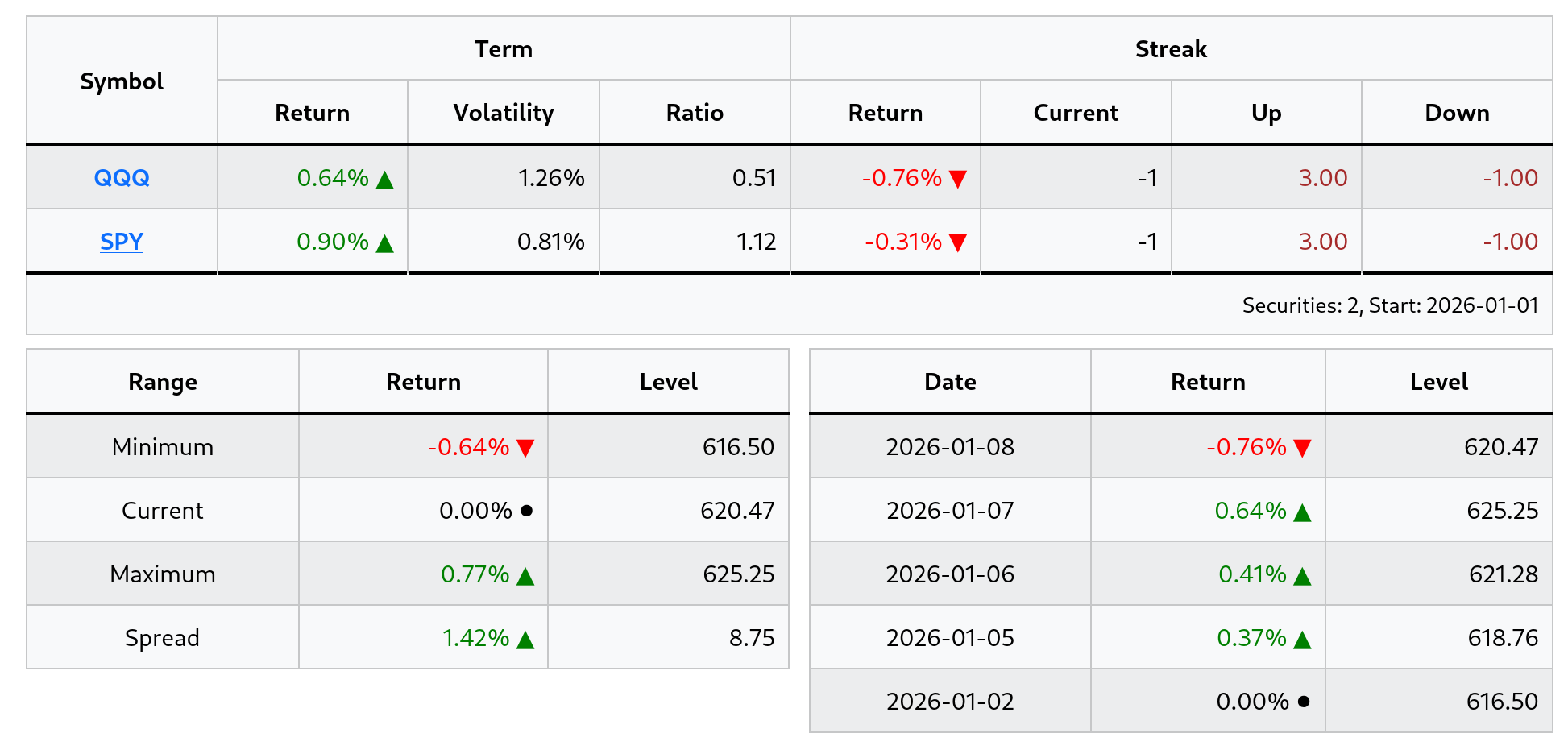Click the Current column header under Streak
The width and height of the screenshot is (1568, 754).
(x=1076, y=112)
